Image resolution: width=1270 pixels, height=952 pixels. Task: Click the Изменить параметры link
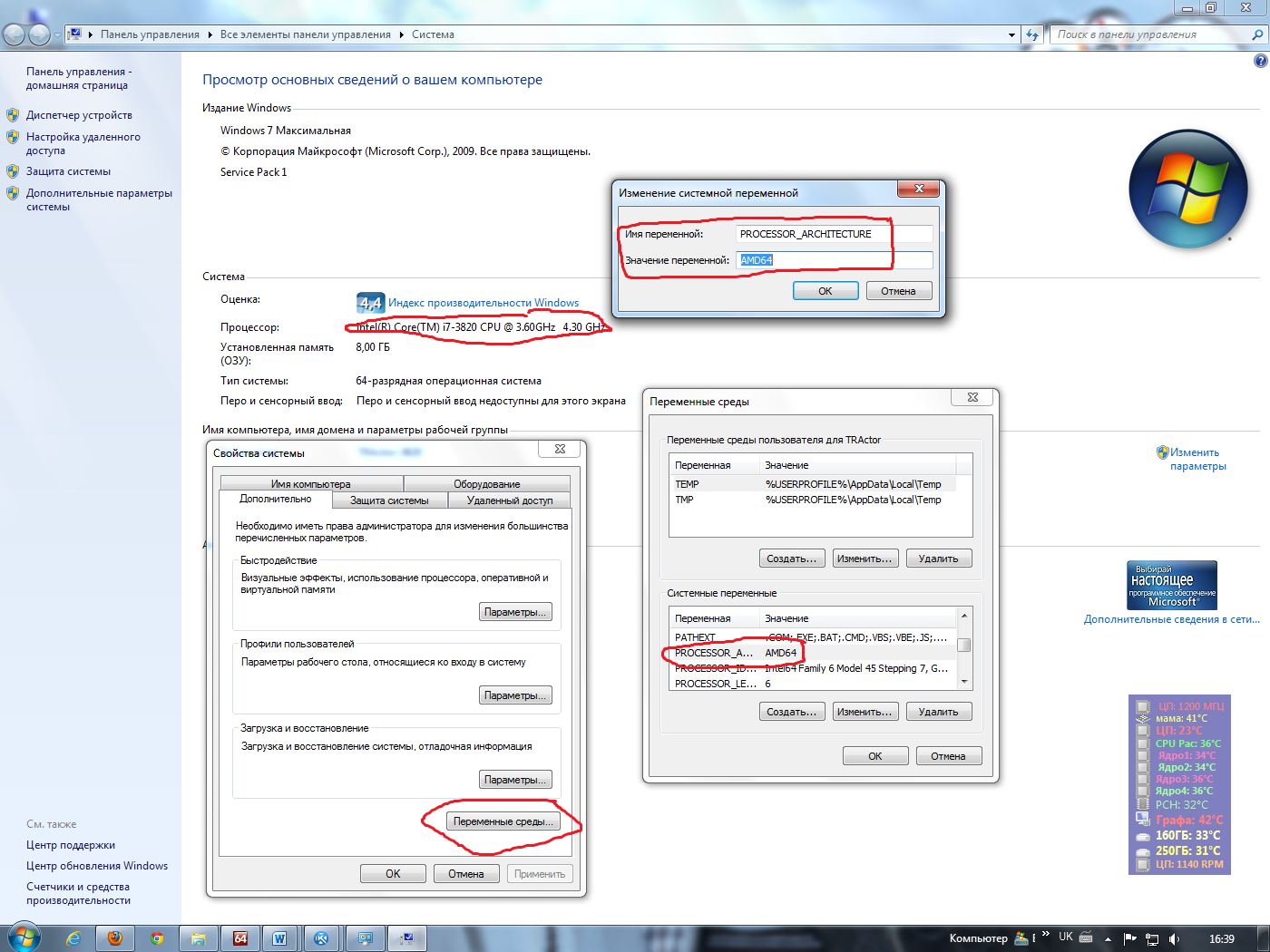pos(1197,459)
